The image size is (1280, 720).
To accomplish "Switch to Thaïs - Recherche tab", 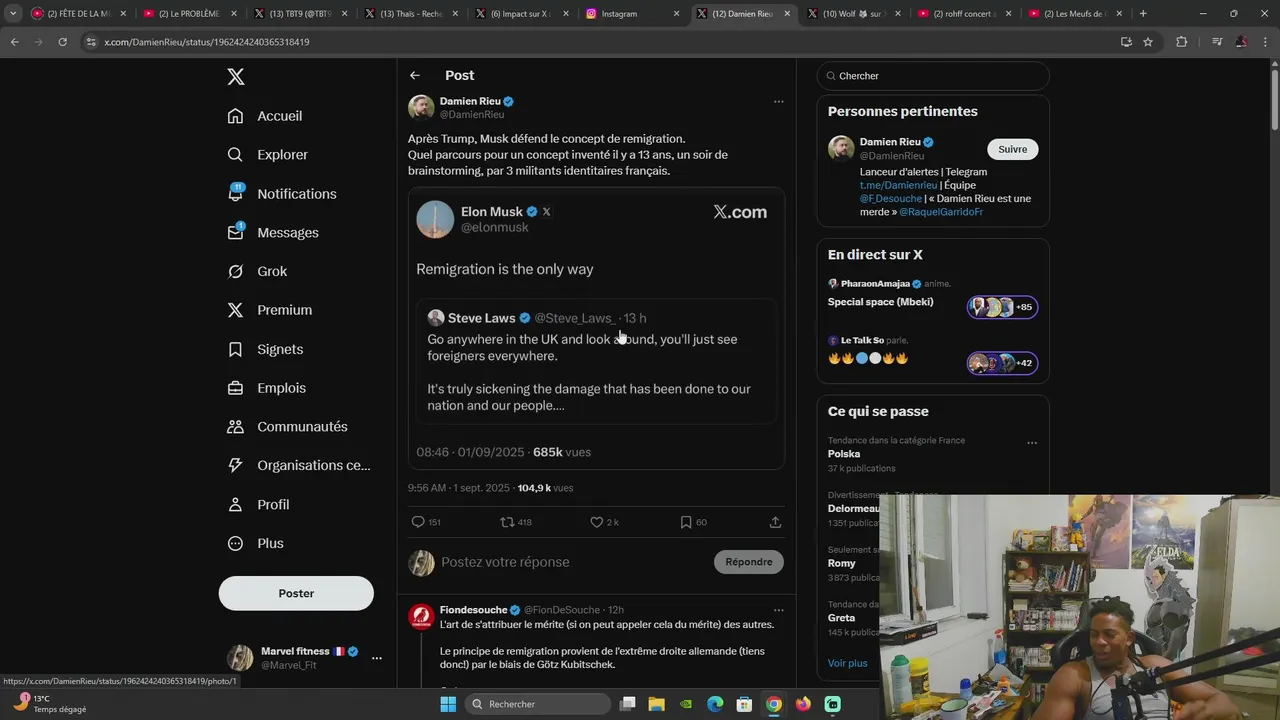I will (411, 14).
